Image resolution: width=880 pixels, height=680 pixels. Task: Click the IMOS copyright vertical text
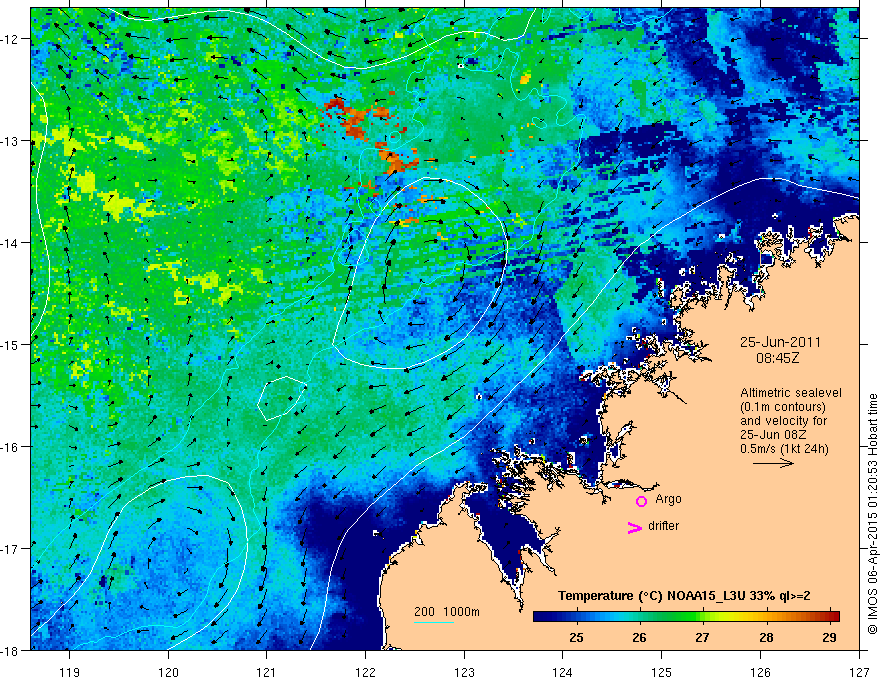click(x=872, y=513)
